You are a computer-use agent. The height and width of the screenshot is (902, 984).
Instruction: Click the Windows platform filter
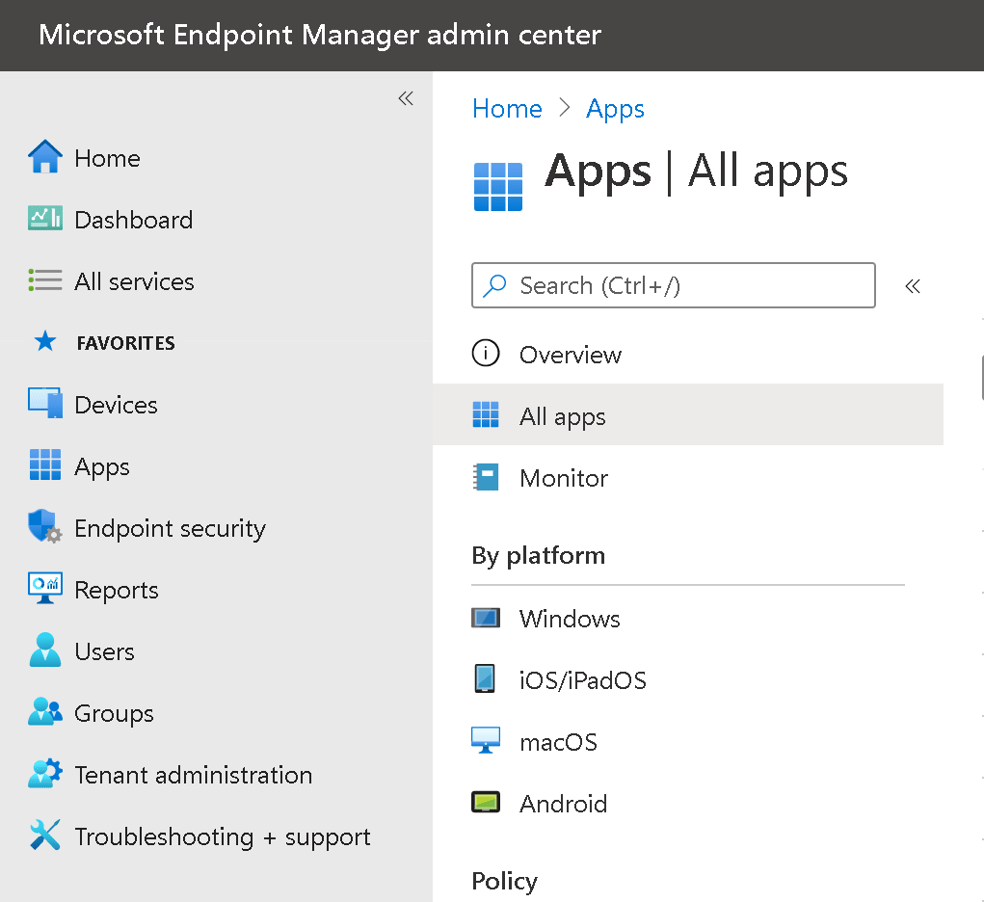click(569, 618)
